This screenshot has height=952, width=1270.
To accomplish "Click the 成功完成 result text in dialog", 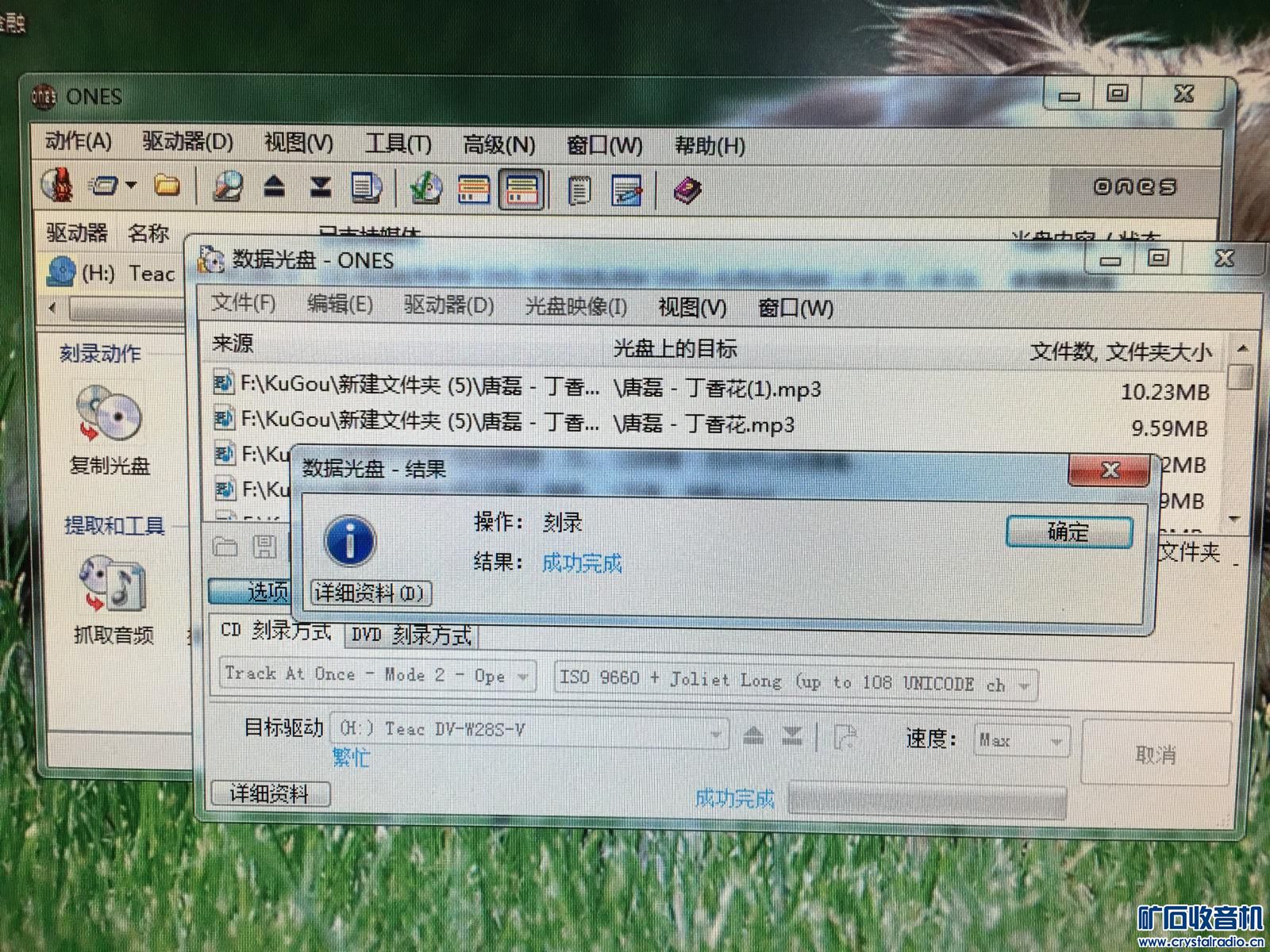I will click(x=582, y=563).
